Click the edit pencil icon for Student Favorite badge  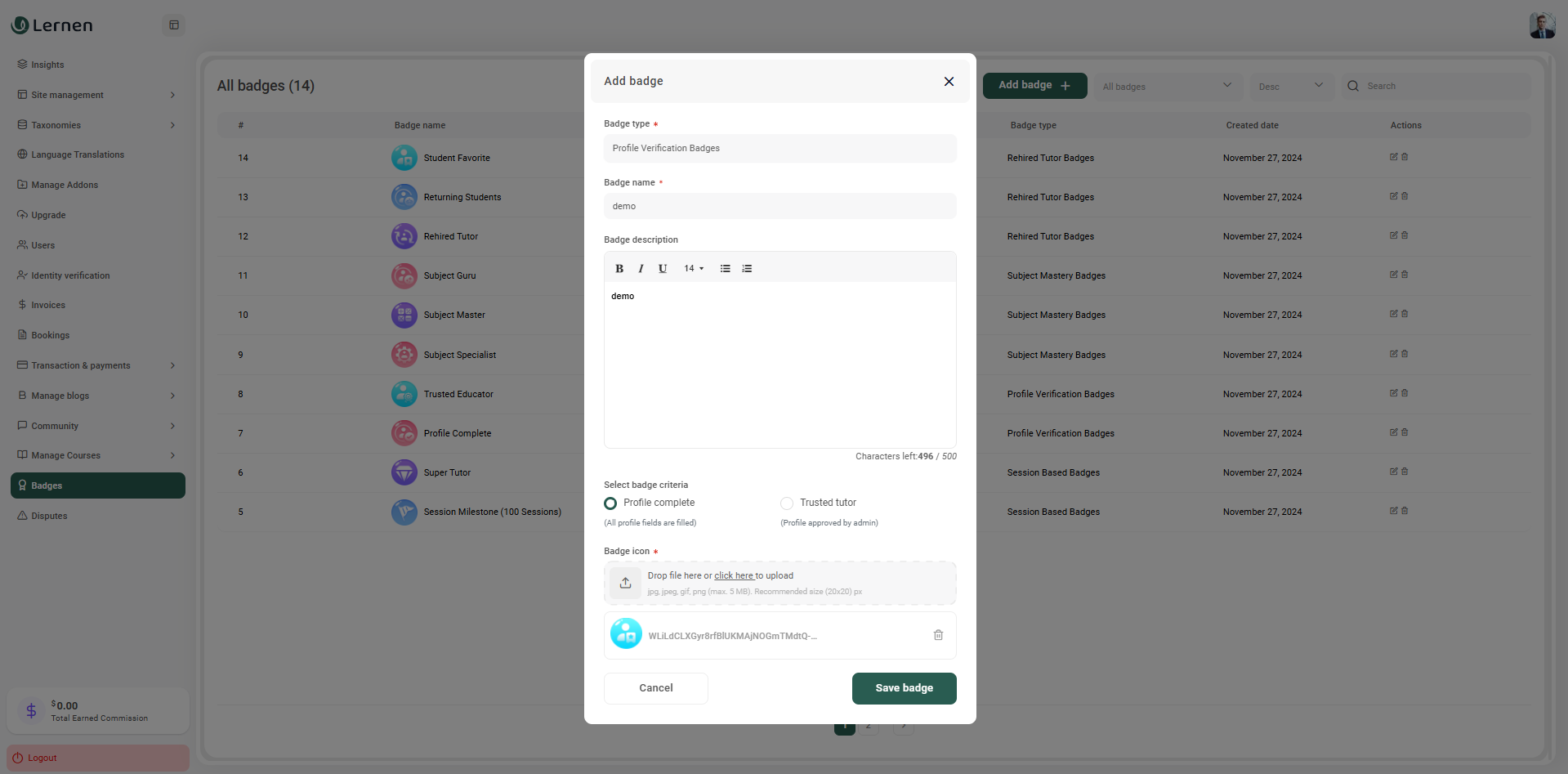pyautogui.click(x=1393, y=156)
